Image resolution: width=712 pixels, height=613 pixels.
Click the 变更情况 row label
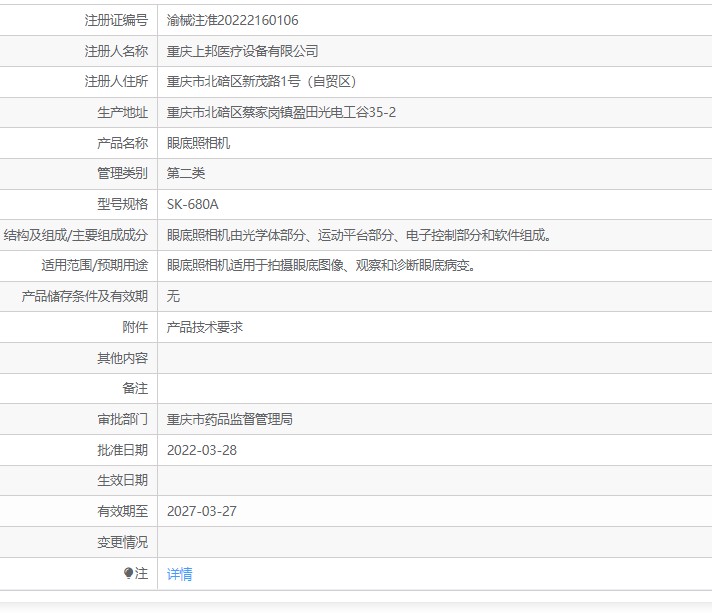[123, 542]
